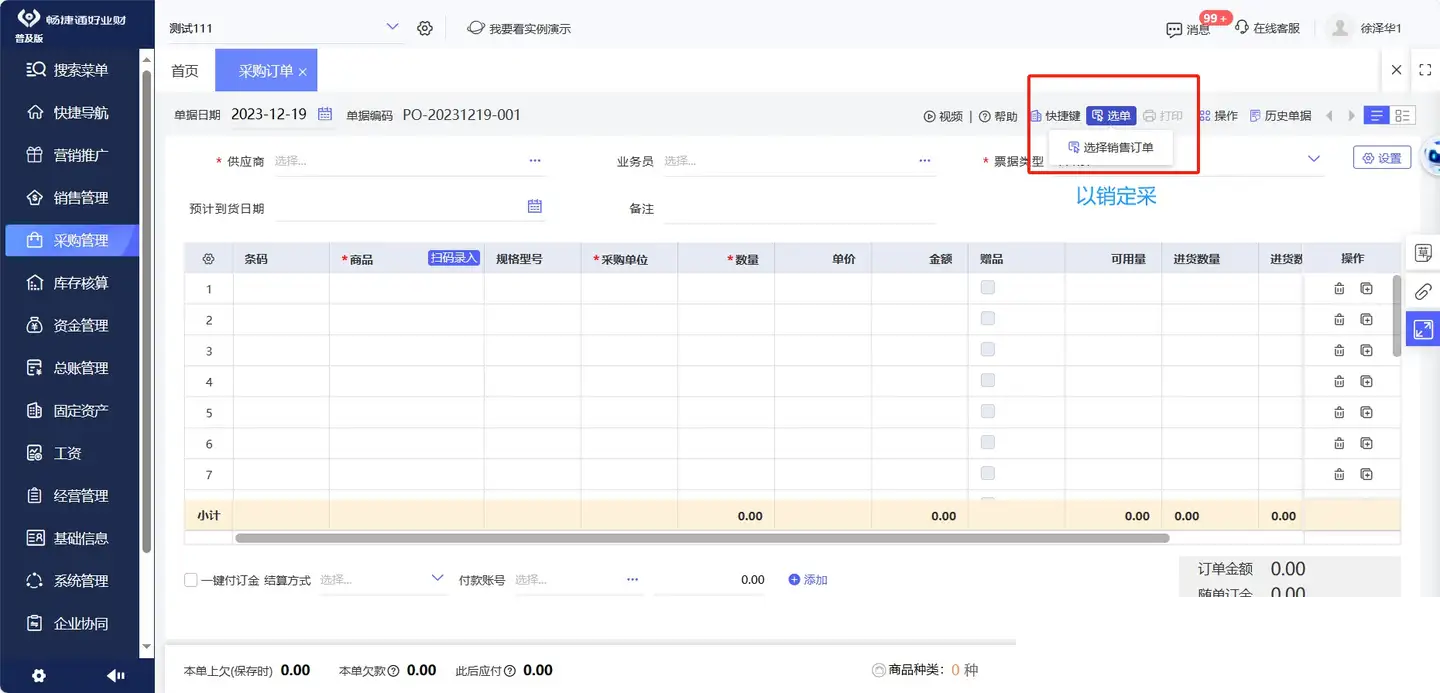Screen dimensions: 1440x693
Task: Check the 赠品 box in row 3
Action: coord(988,350)
